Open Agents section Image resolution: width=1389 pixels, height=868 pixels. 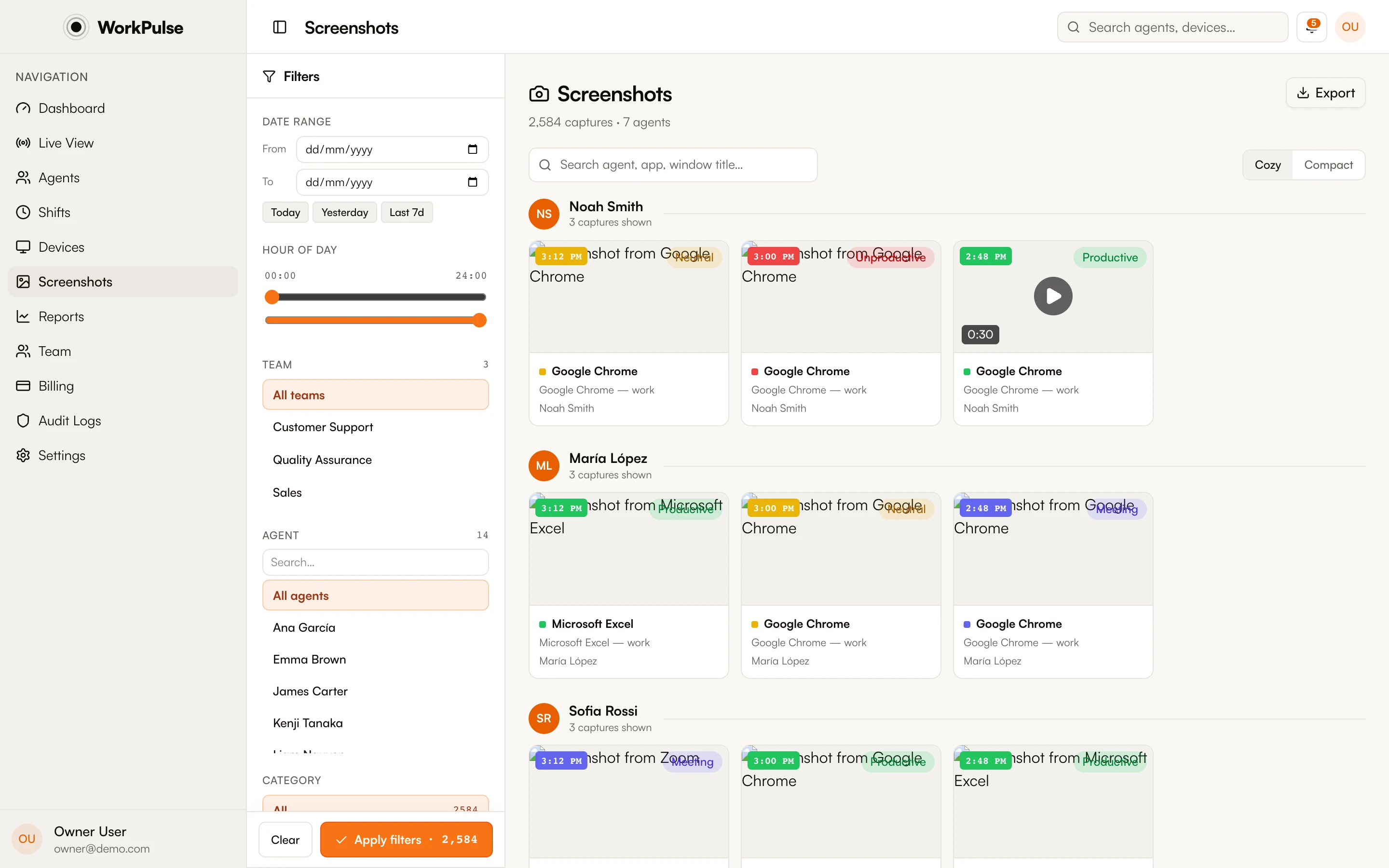click(x=123, y=178)
